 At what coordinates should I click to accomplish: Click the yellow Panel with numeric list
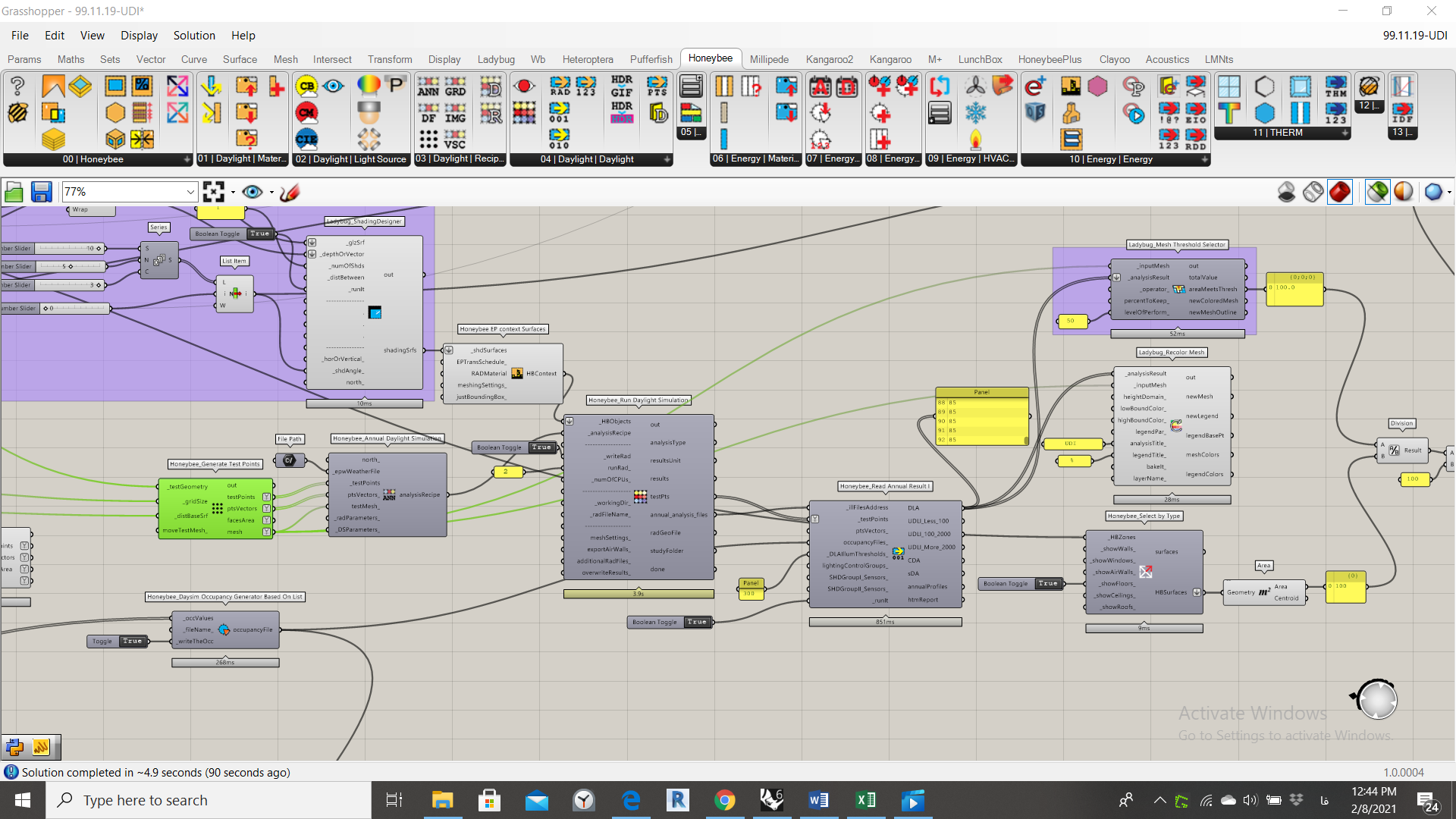[982, 416]
